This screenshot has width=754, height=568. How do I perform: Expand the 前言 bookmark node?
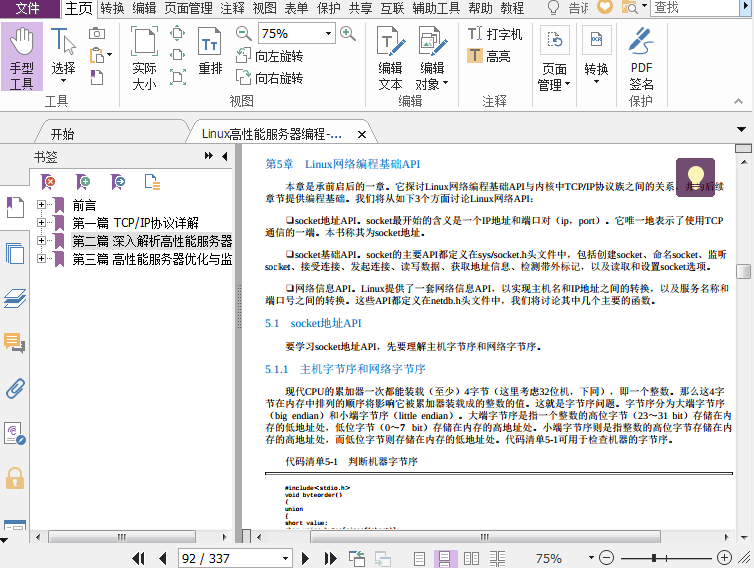pos(41,205)
